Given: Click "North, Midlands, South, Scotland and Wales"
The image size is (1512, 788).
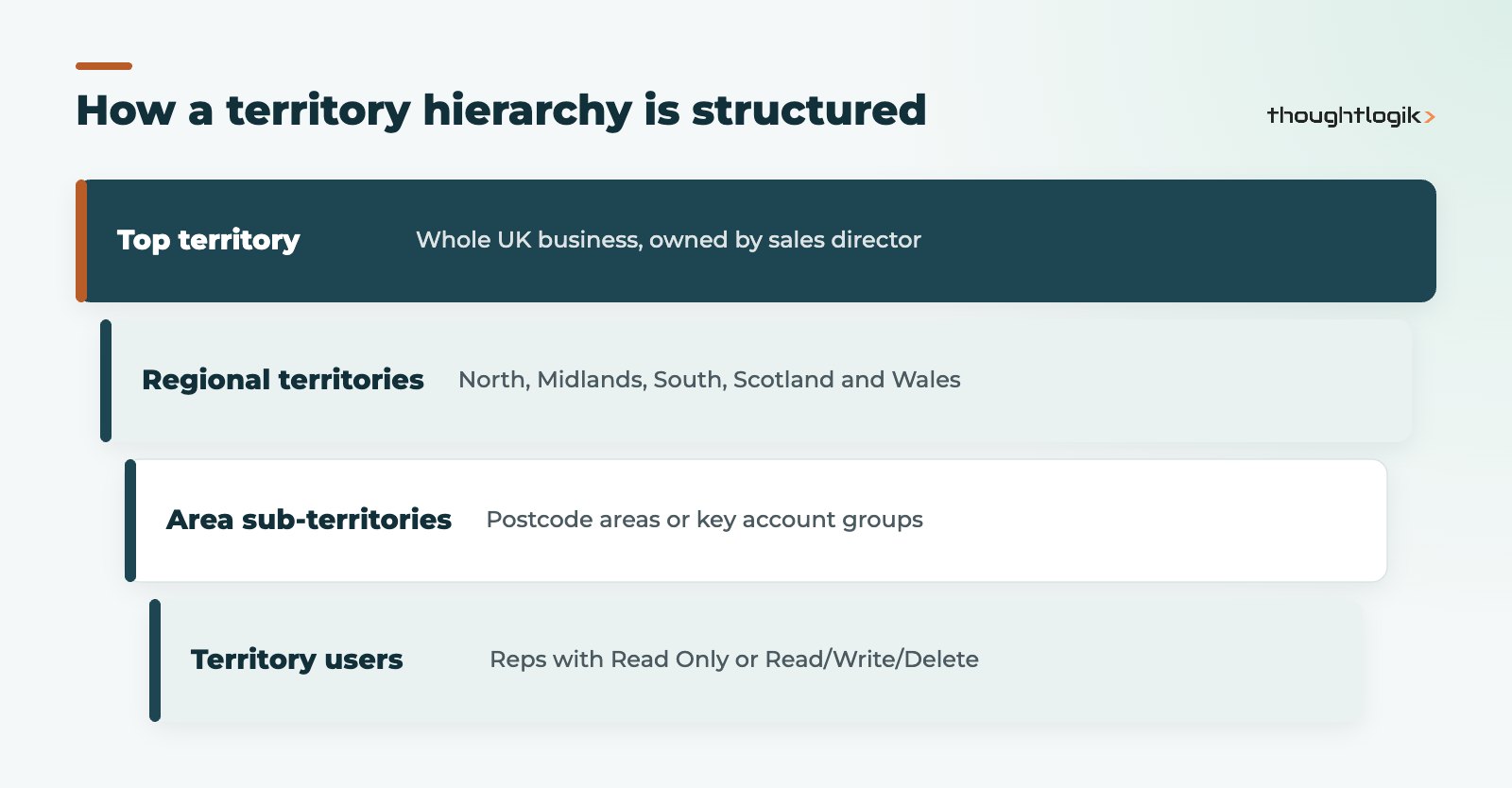Looking at the screenshot, I should click(x=710, y=380).
